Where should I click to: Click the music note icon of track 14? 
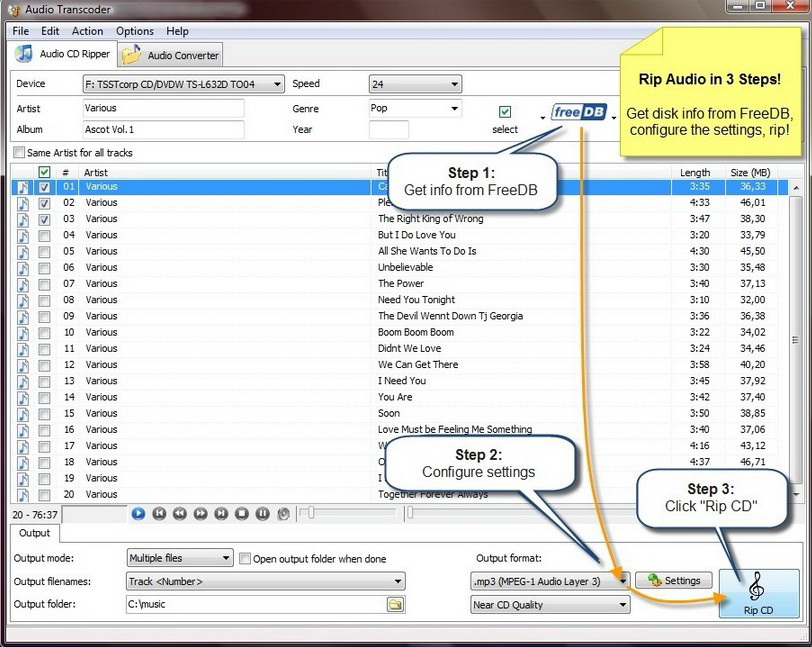click(23, 398)
